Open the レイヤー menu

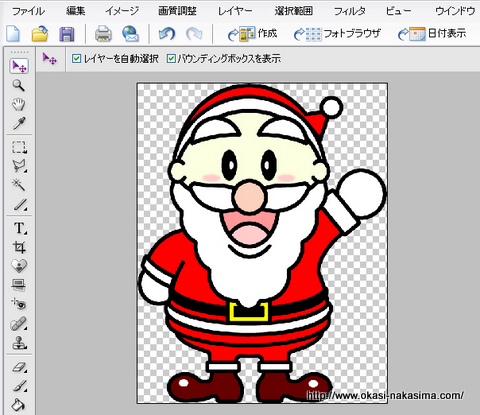pyautogui.click(x=235, y=11)
